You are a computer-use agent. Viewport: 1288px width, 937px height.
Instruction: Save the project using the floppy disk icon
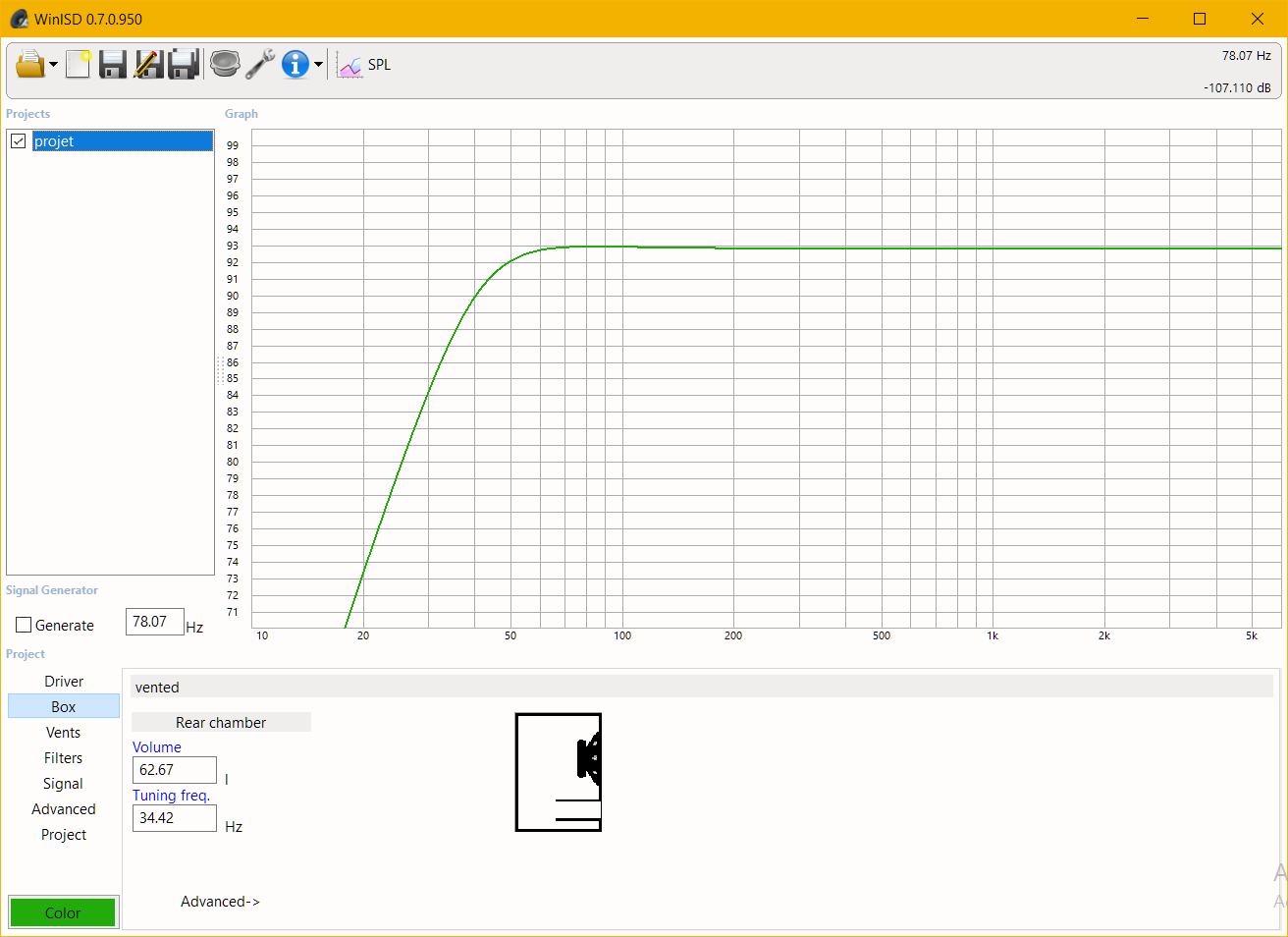(x=113, y=65)
